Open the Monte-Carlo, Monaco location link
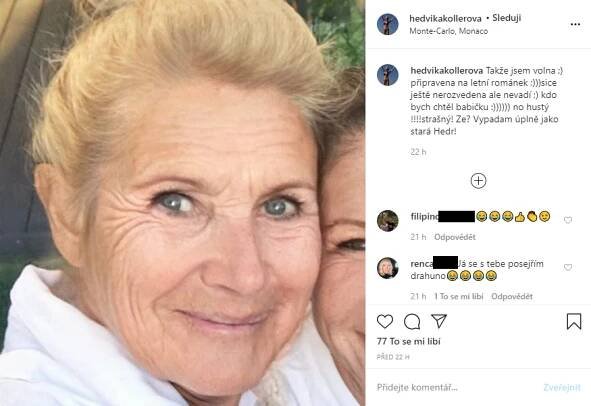591x406 pixels. [x=449, y=31]
